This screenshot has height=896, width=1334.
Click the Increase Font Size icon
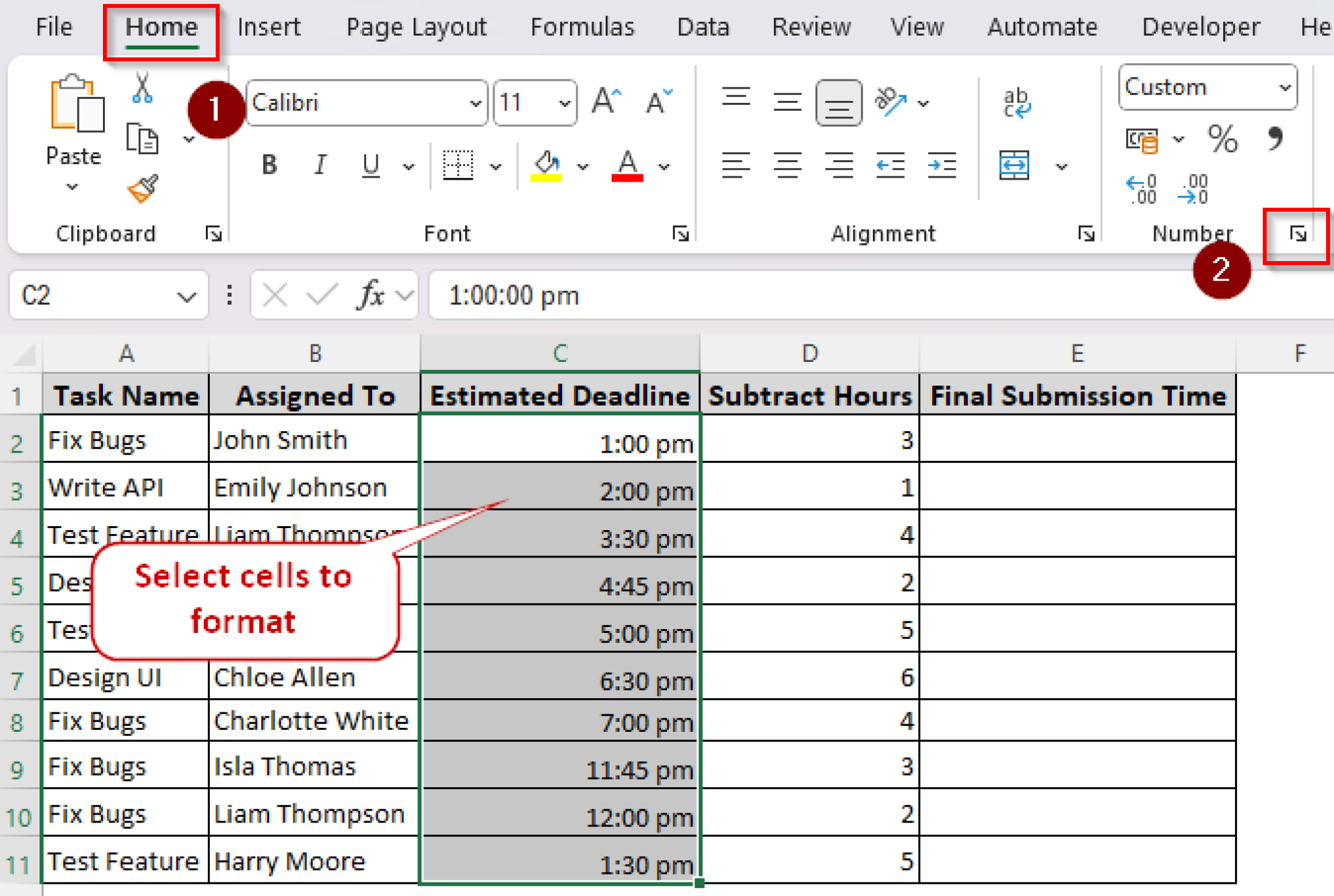[604, 101]
